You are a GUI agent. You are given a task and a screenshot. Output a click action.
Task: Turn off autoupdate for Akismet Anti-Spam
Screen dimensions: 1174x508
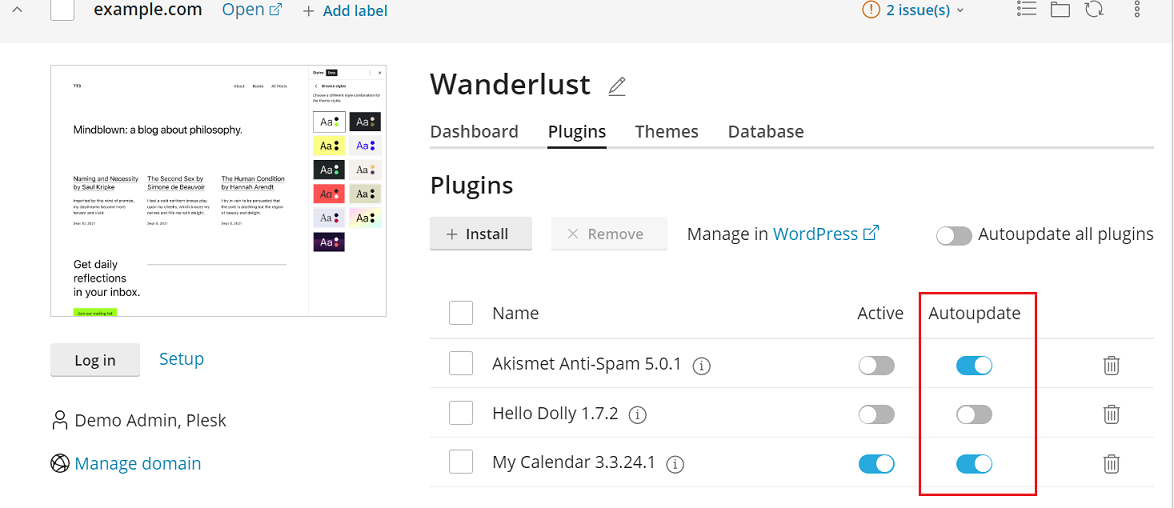pos(973,365)
